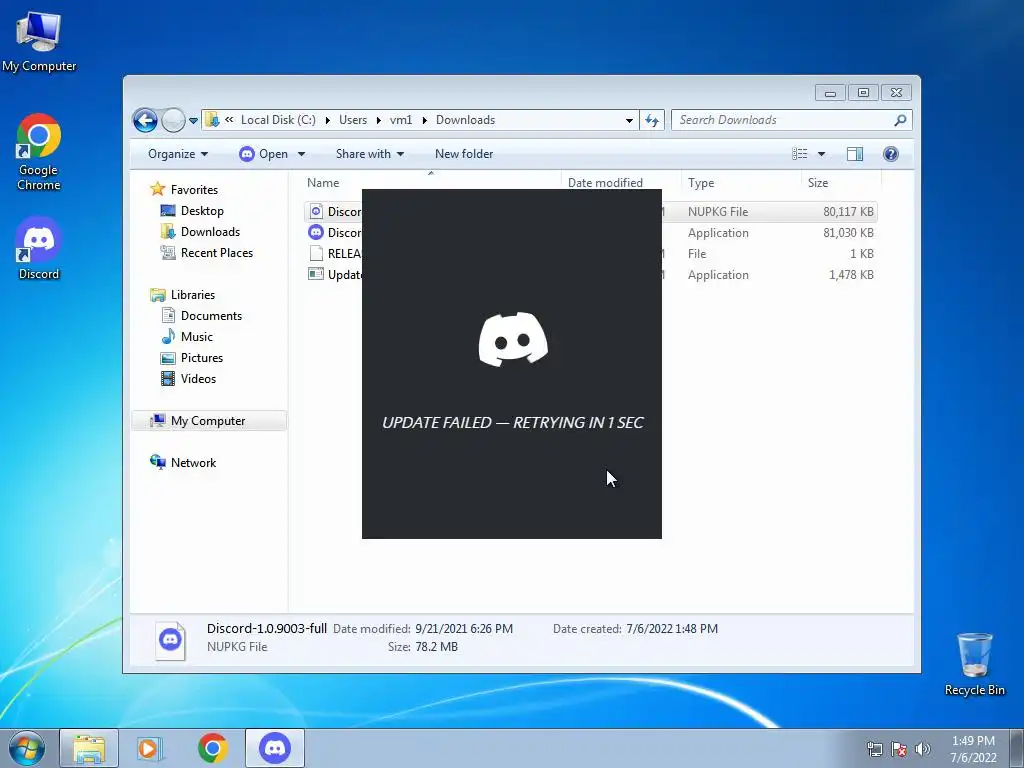Image resolution: width=1024 pixels, height=768 pixels.
Task: Click 'vm1' in the address path
Action: click(401, 120)
